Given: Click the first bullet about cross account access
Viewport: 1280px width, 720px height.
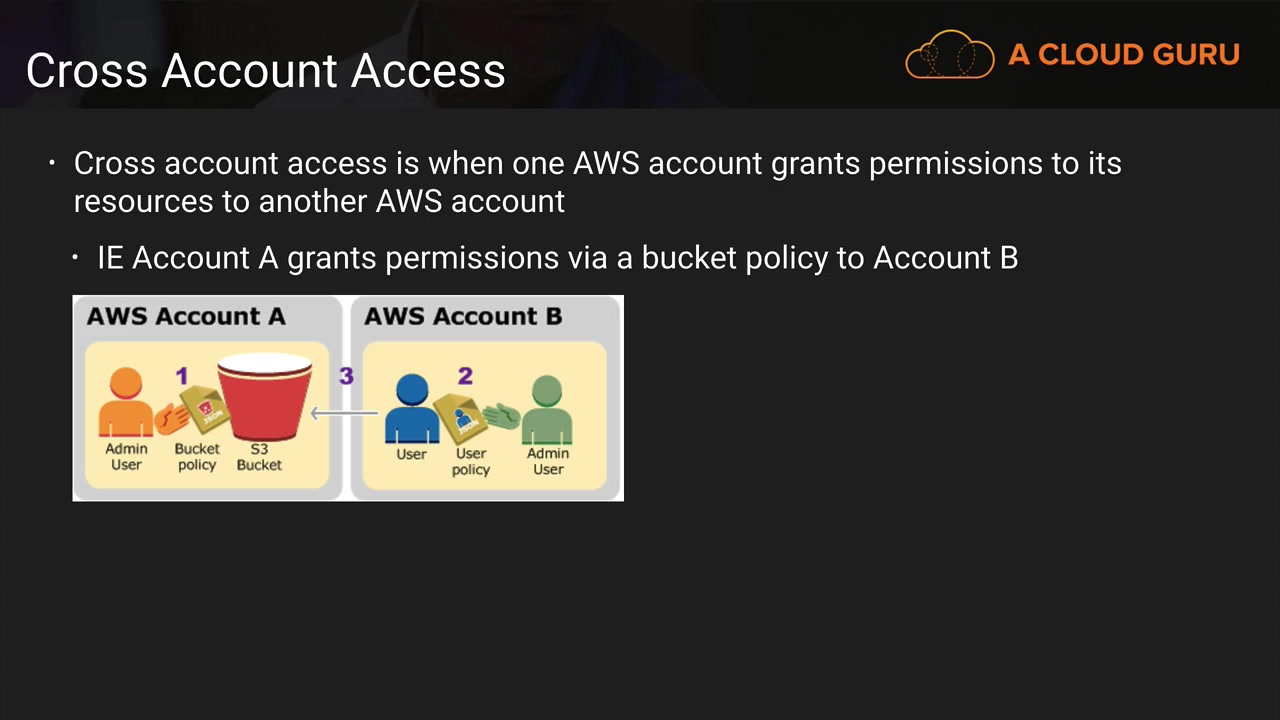Looking at the screenshot, I should (598, 182).
